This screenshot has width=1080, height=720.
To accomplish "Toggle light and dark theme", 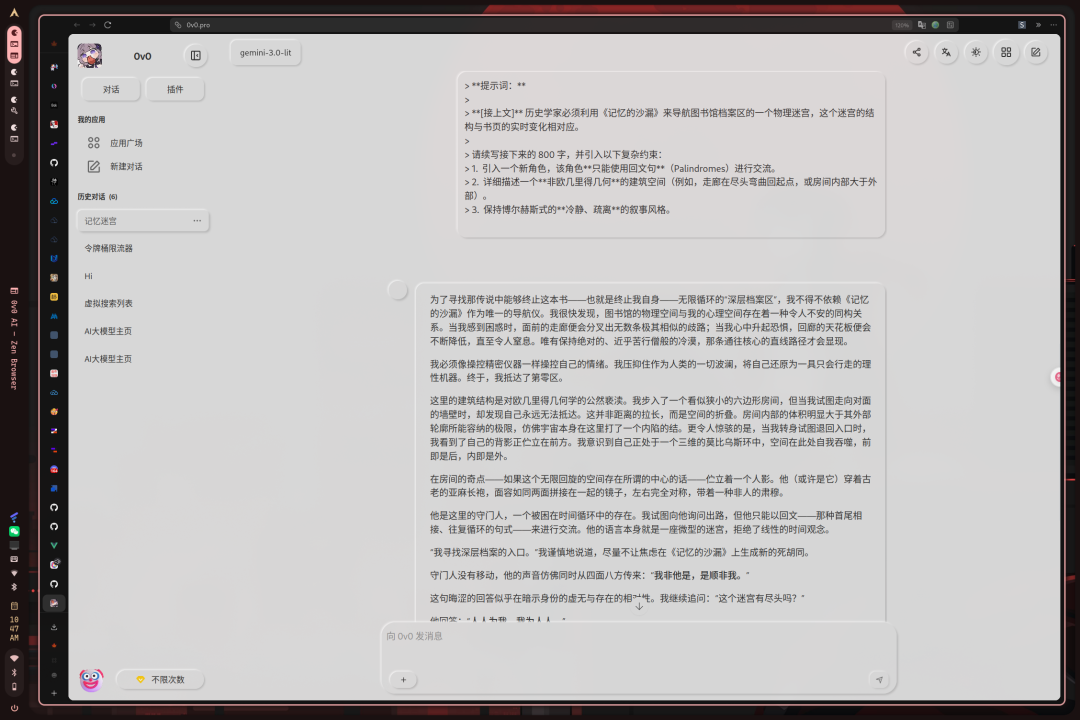I will 976,52.
